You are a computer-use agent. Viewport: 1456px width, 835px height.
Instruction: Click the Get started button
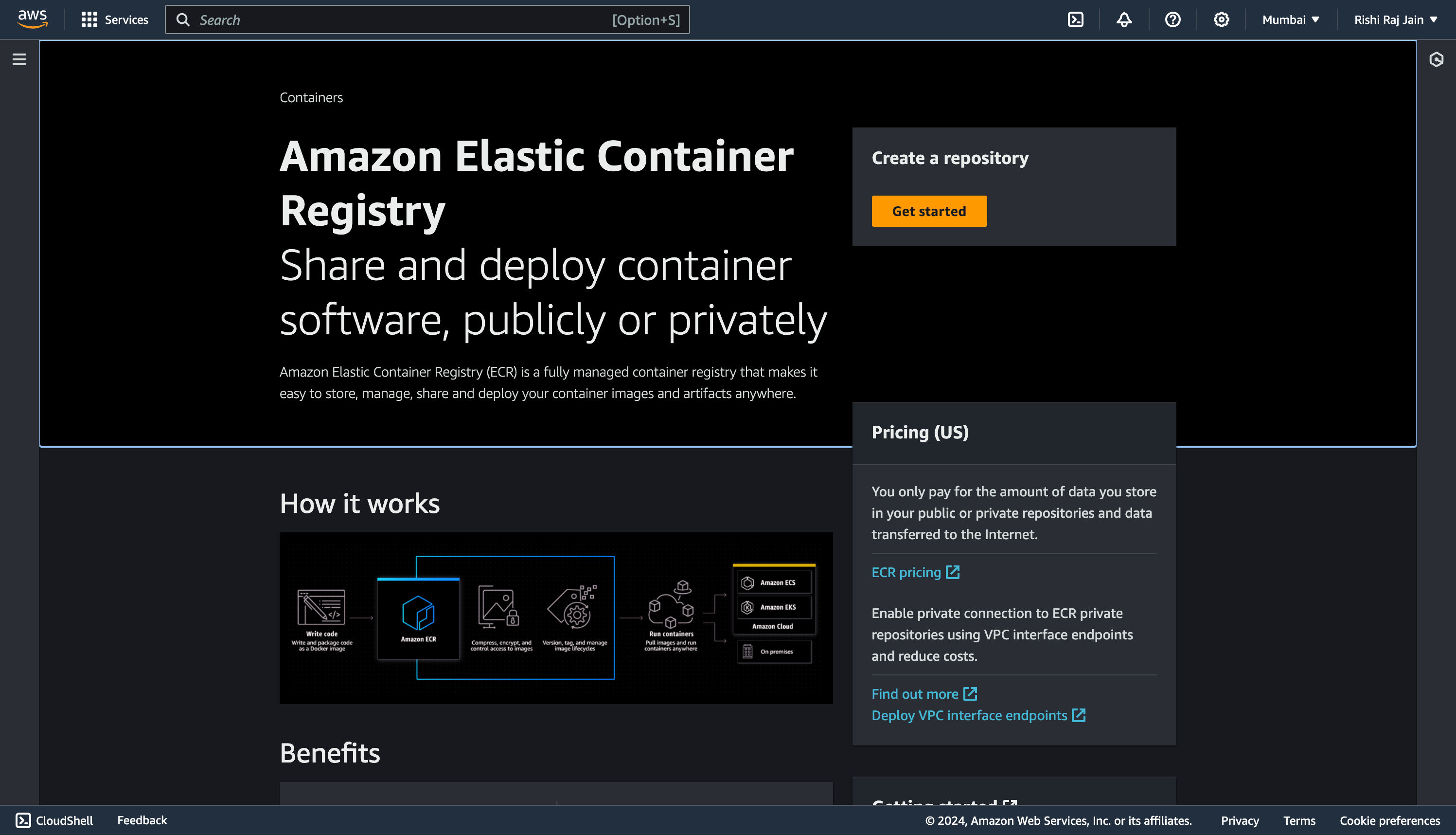pyautogui.click(x=929, y=211)
